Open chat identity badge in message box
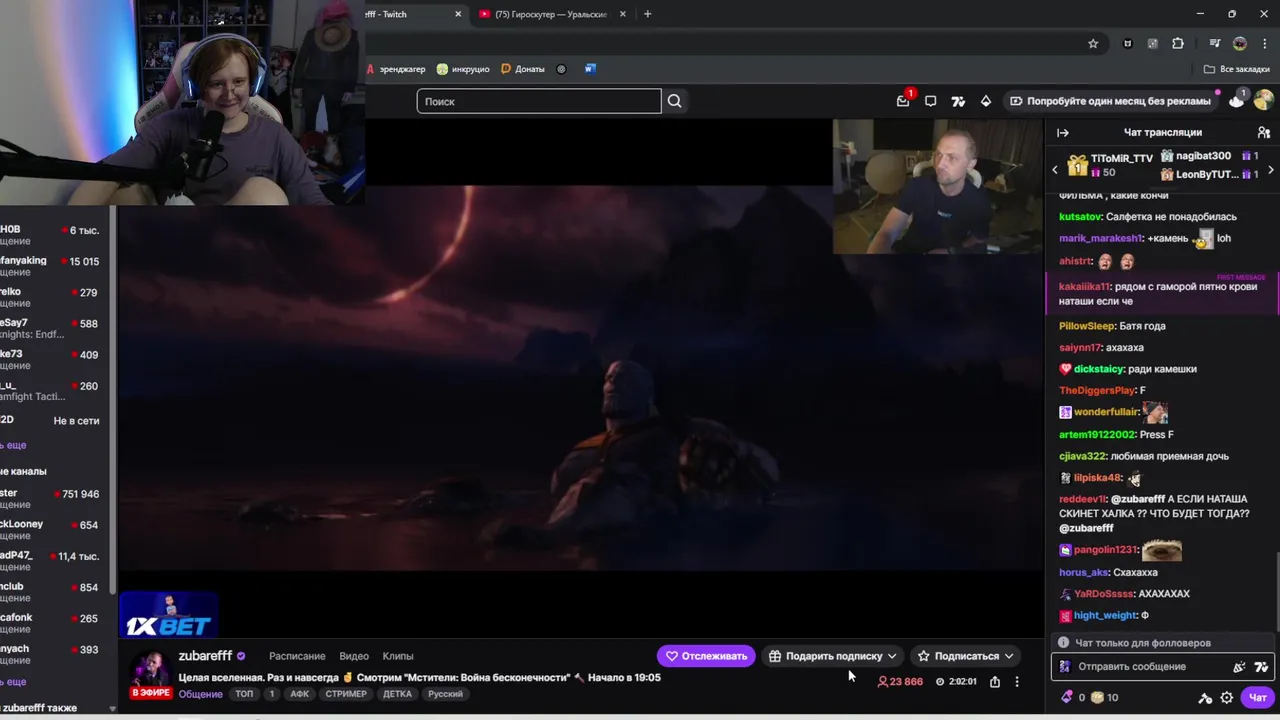This screenshot has width=1280, height=720. [x=1065, y=667]
